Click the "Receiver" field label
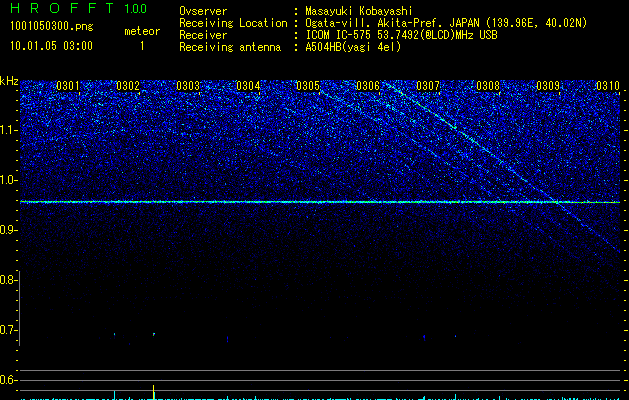This screenshot has height=400, width=629. [x=203, y=35]
